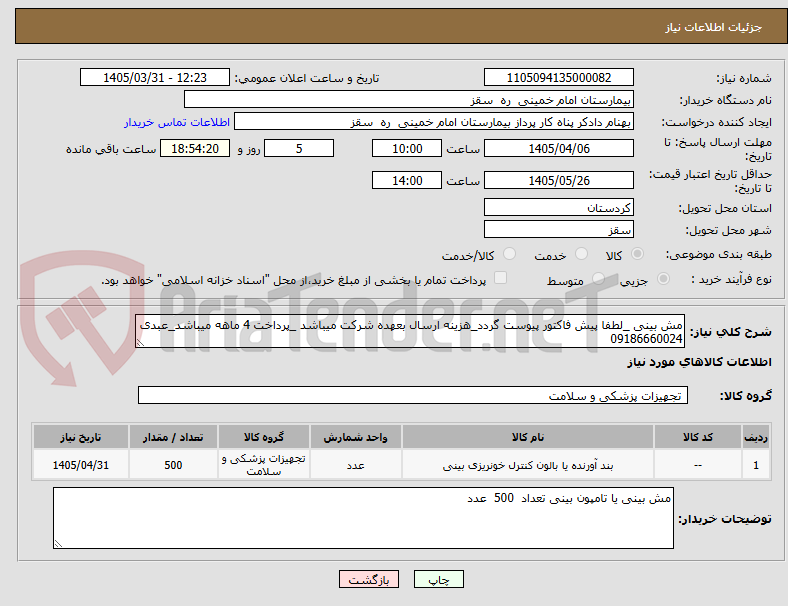Screen dimensions: 788x606
Task: Click the remaining days field showing 5
Action: 299,148
